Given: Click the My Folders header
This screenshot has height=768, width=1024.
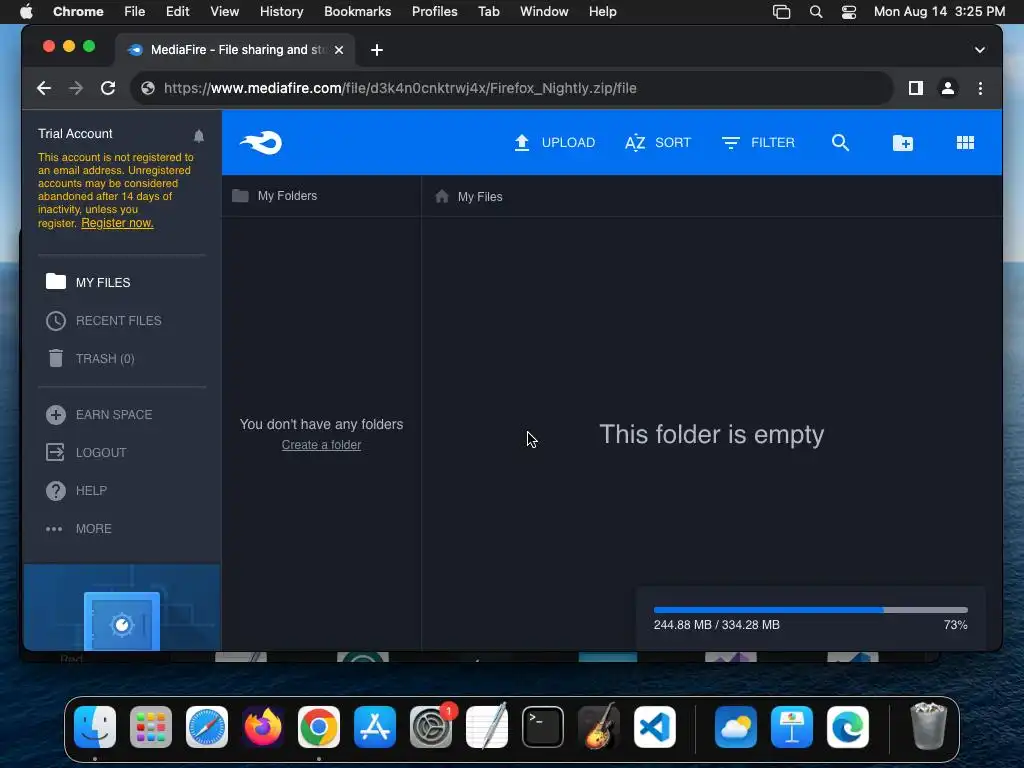Looking at the screenshot, I should tap(274, 196).
